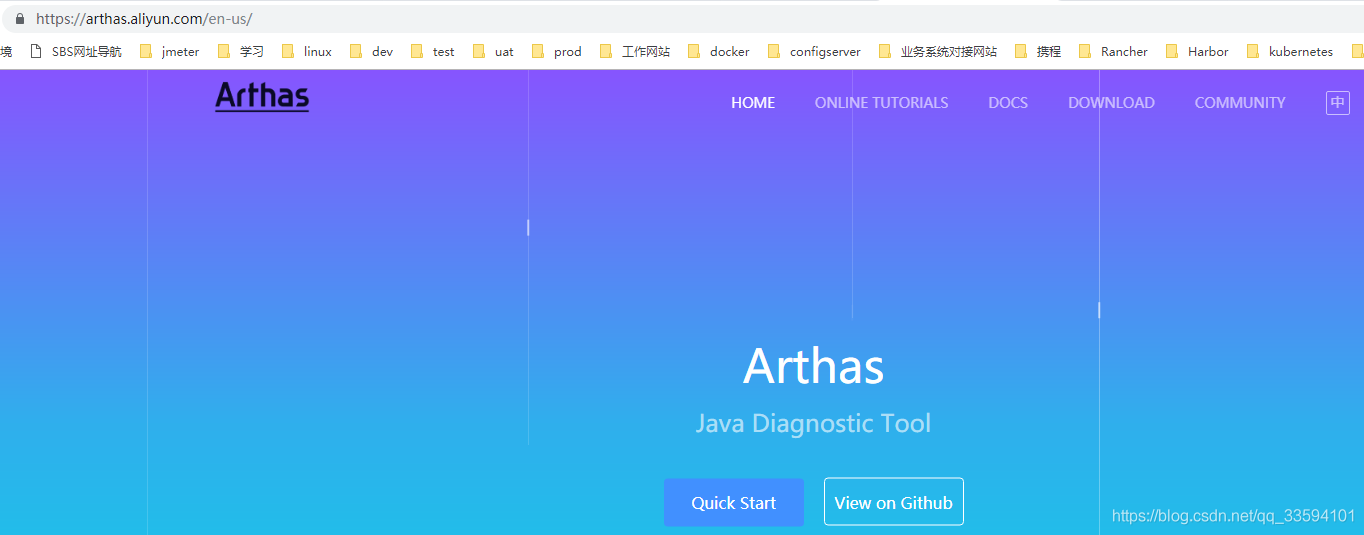Open the test bookmark folder

coord(432,51)
